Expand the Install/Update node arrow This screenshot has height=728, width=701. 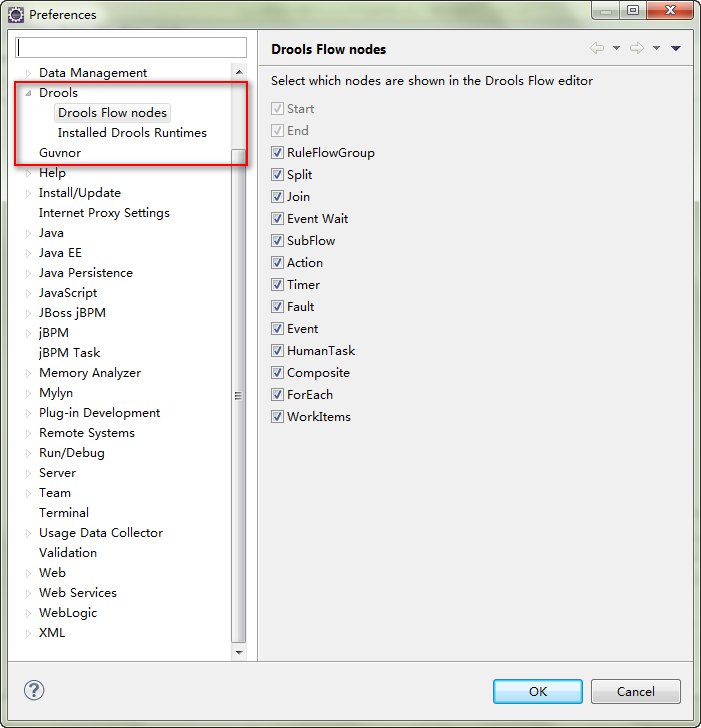(28, 193)
